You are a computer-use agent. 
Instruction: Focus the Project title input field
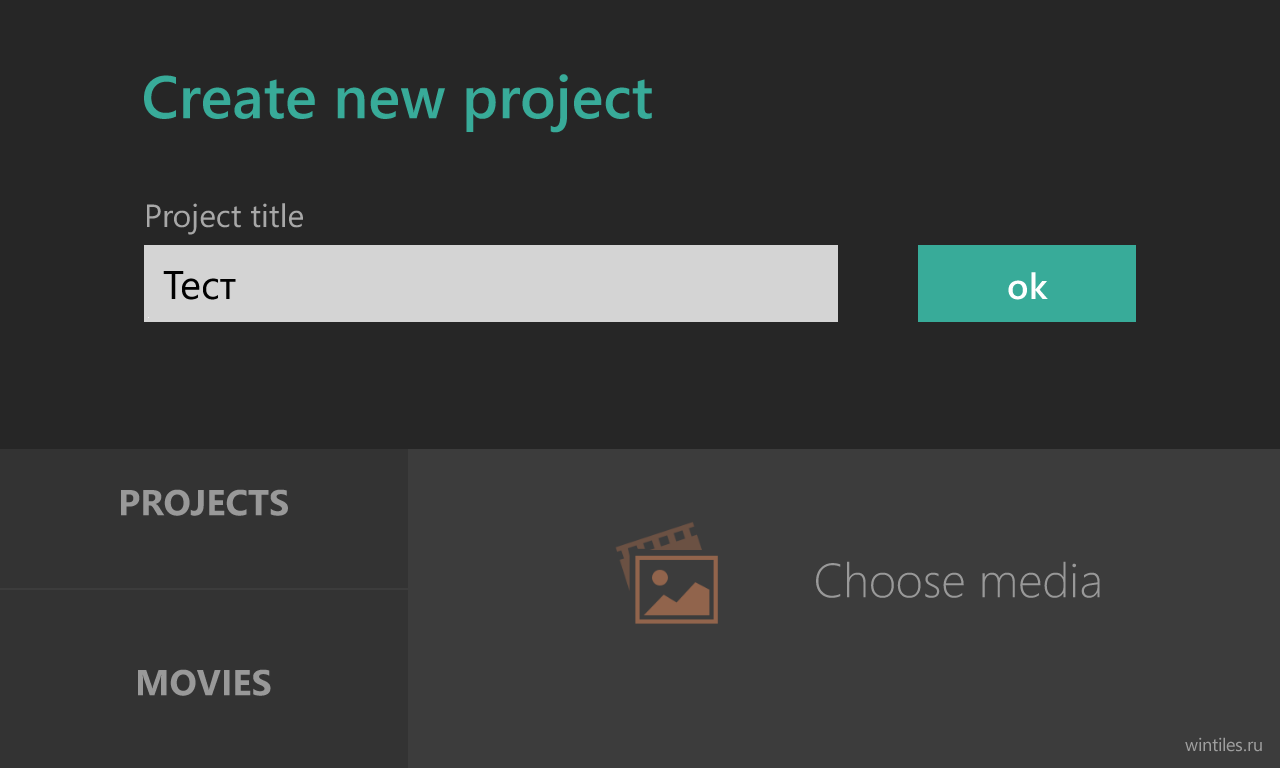[x=491, y=283]
